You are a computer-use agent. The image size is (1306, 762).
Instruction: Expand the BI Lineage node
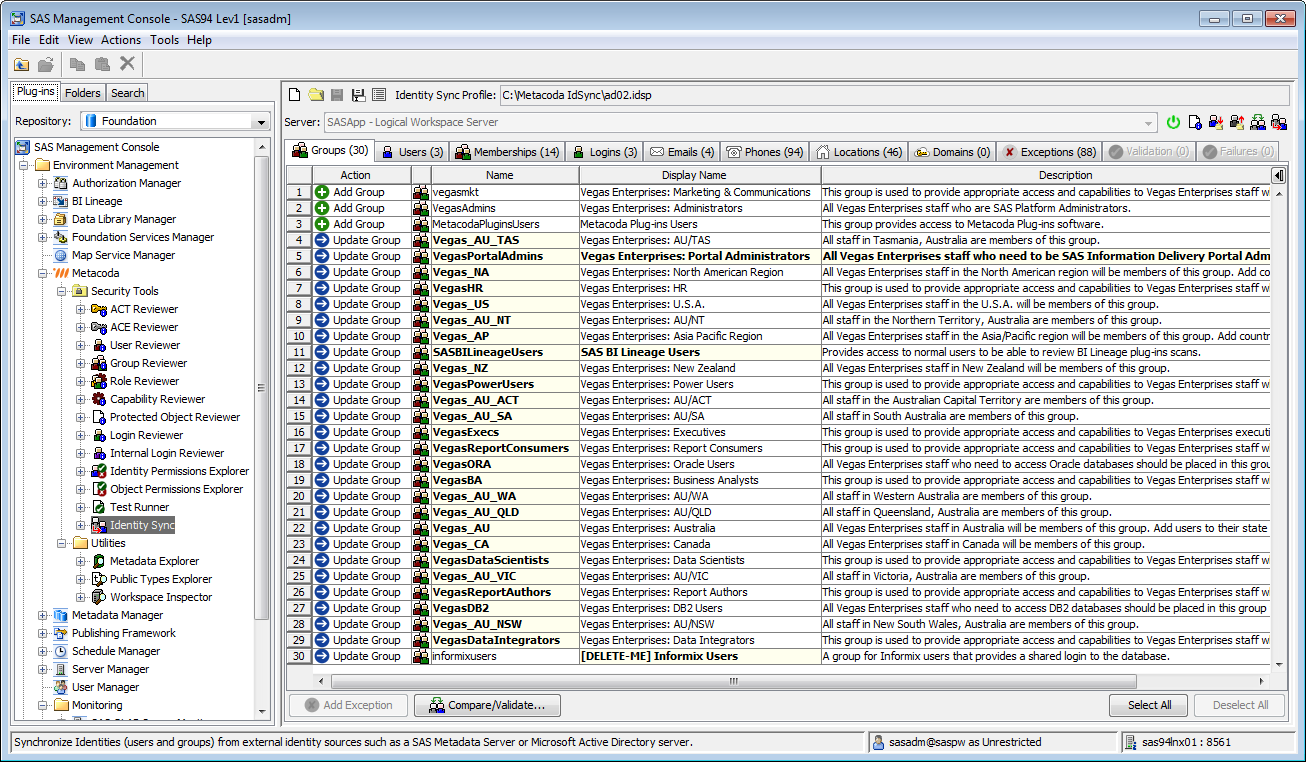43,201
